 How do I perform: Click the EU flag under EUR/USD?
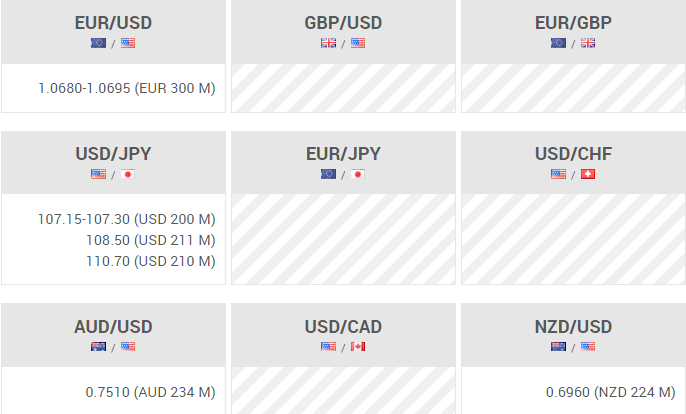tap(98, 43)
